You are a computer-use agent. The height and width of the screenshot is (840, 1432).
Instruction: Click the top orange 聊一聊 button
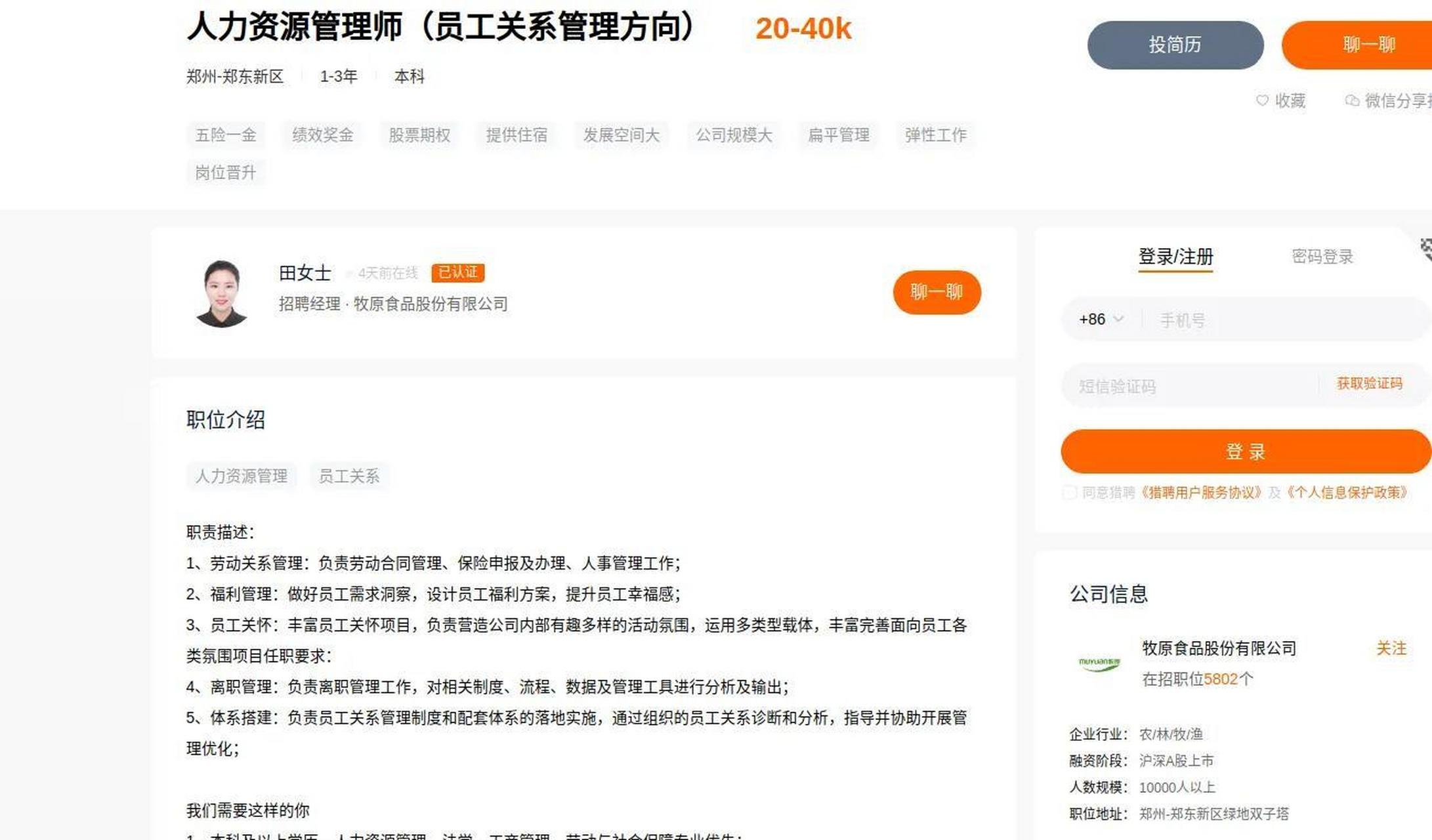(x=1357, y=45)
